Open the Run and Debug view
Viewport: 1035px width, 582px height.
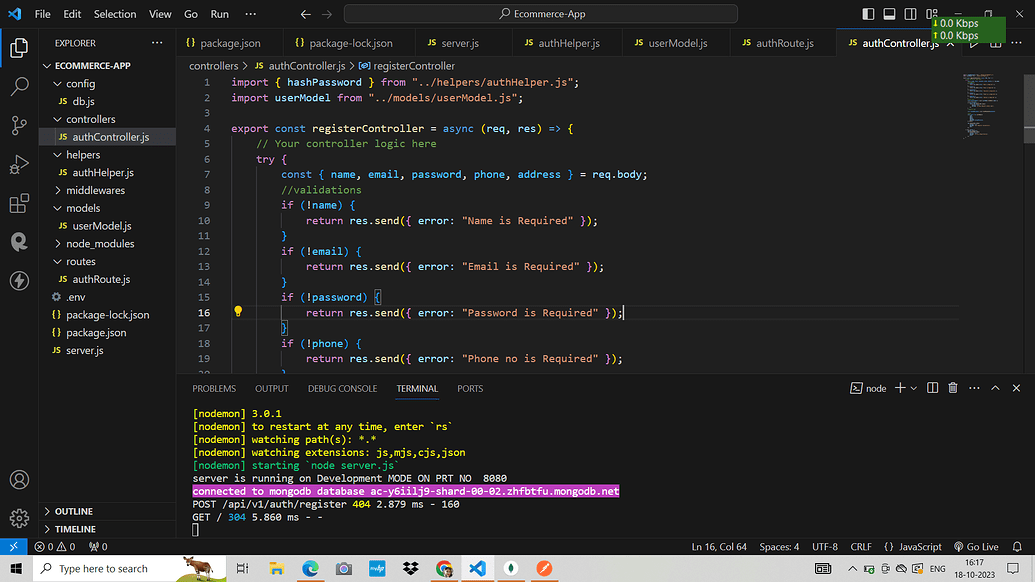19,165
